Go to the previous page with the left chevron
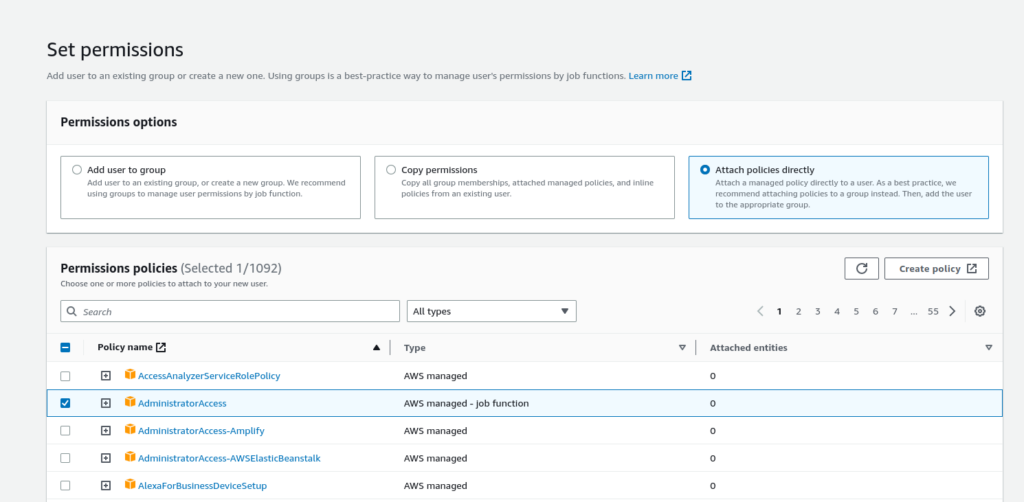This screenshot has height=502, width=1024. (x=760, y=311)
